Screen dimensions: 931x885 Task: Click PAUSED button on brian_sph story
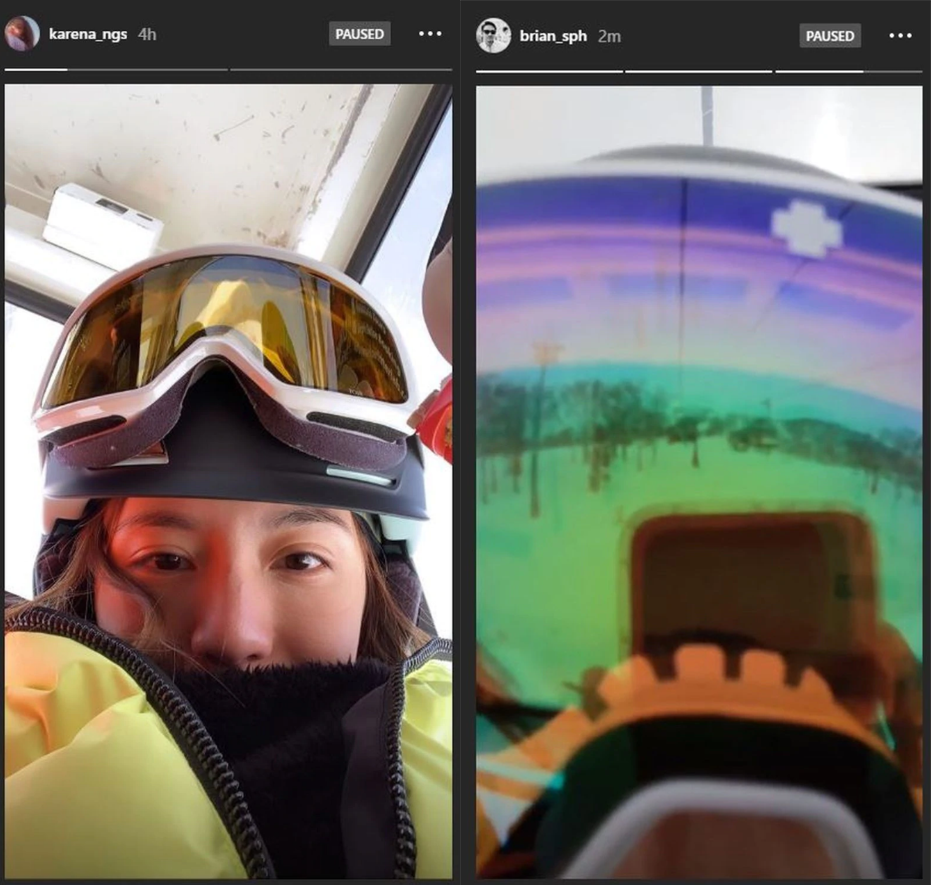coord(830,36)
